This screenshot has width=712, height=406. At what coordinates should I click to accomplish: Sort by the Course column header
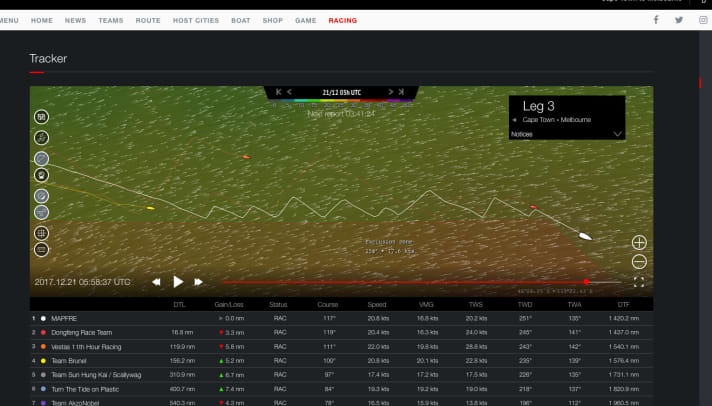coord(327,304)
